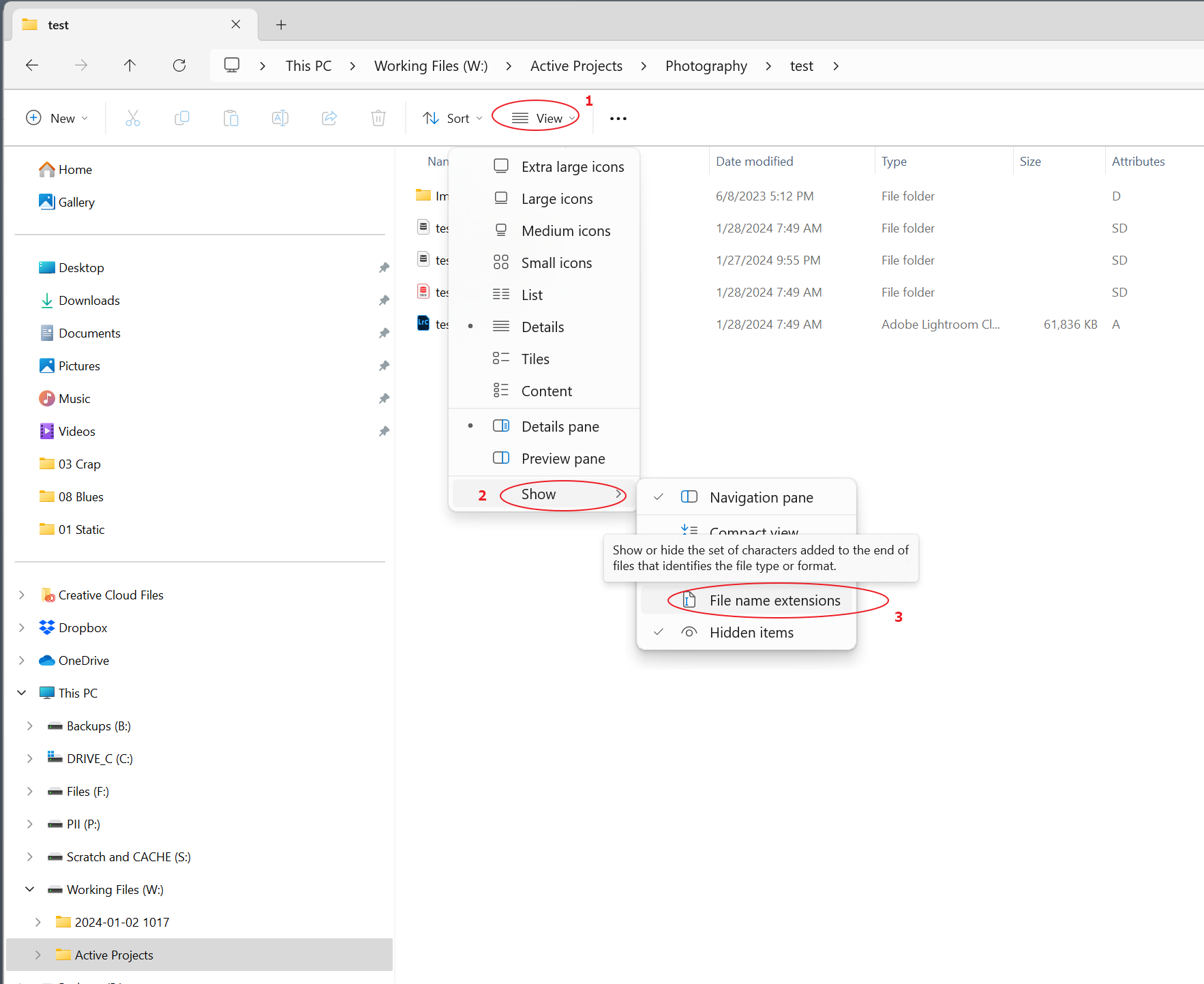Open the See more options menu
Image resolution: width=1204 pixels, height=984 pixels.
617,118
